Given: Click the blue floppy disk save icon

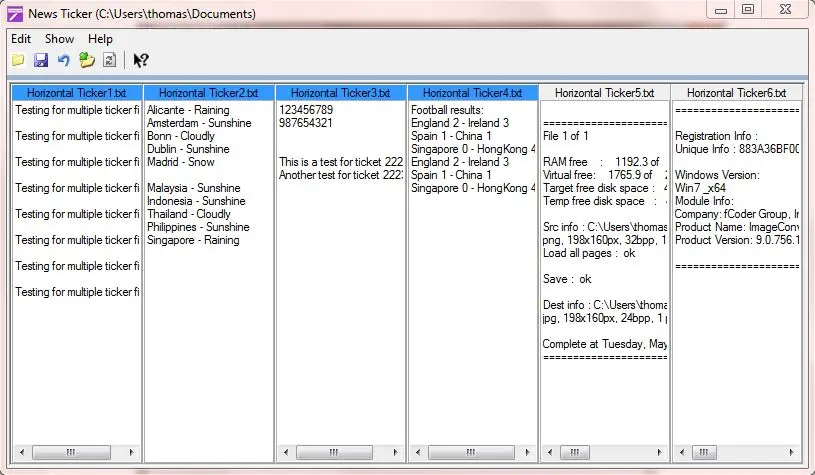Looking at the screenshot, I should [41, 61].
